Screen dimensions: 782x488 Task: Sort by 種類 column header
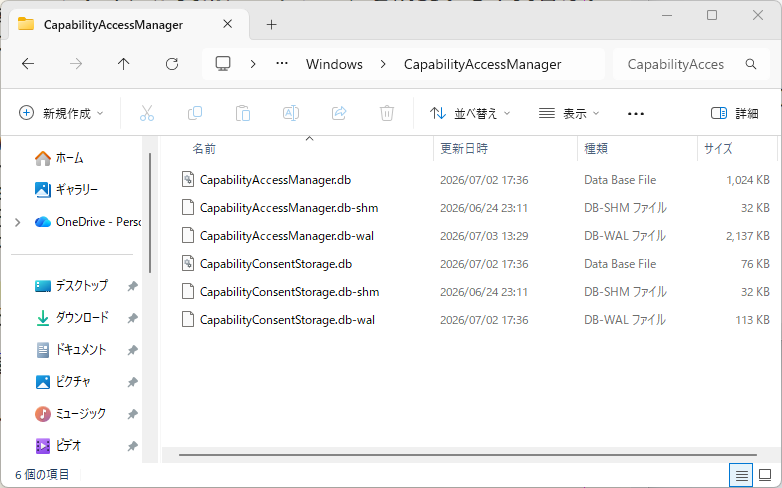tap(596, 149)
